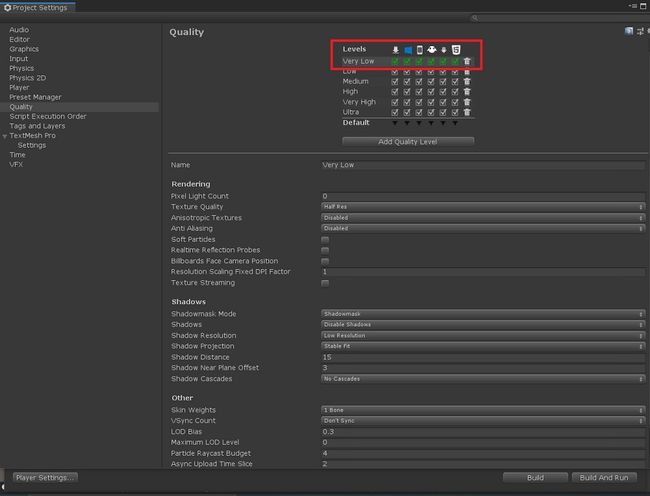
Task: Open TextMesh Pro Settings sub-item
Action: [x=32, y=145]
